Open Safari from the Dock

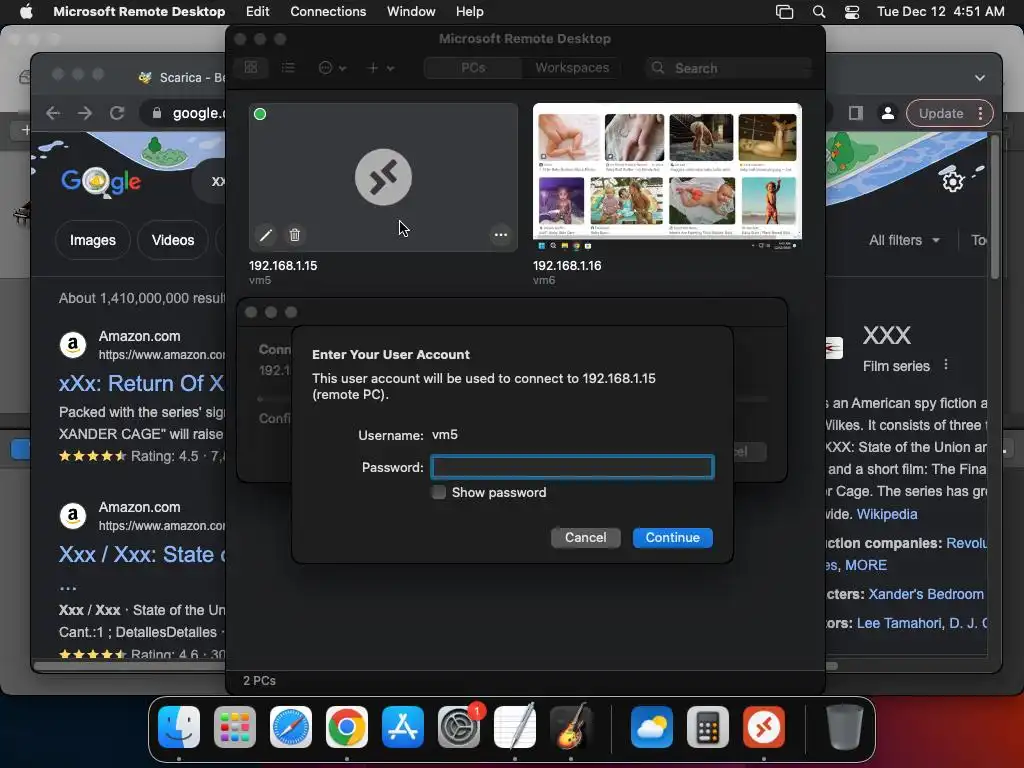tap(291, 727)
